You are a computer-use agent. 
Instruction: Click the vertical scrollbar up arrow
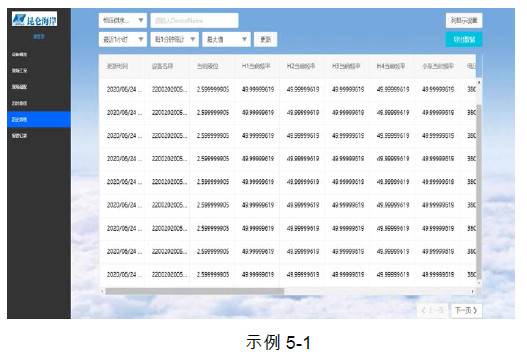click(479, 82)
